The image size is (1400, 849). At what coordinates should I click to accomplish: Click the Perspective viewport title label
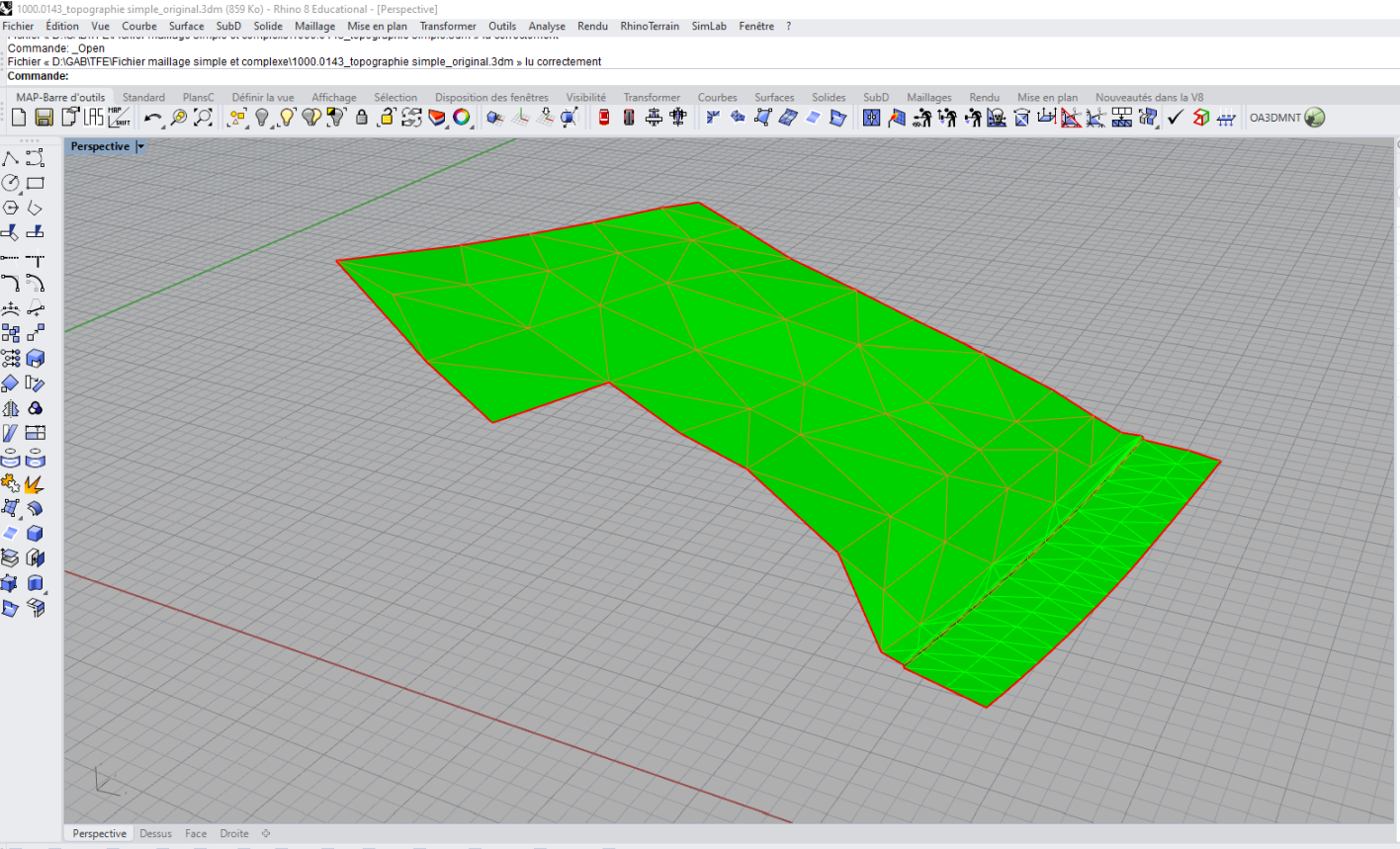[100, 146]
